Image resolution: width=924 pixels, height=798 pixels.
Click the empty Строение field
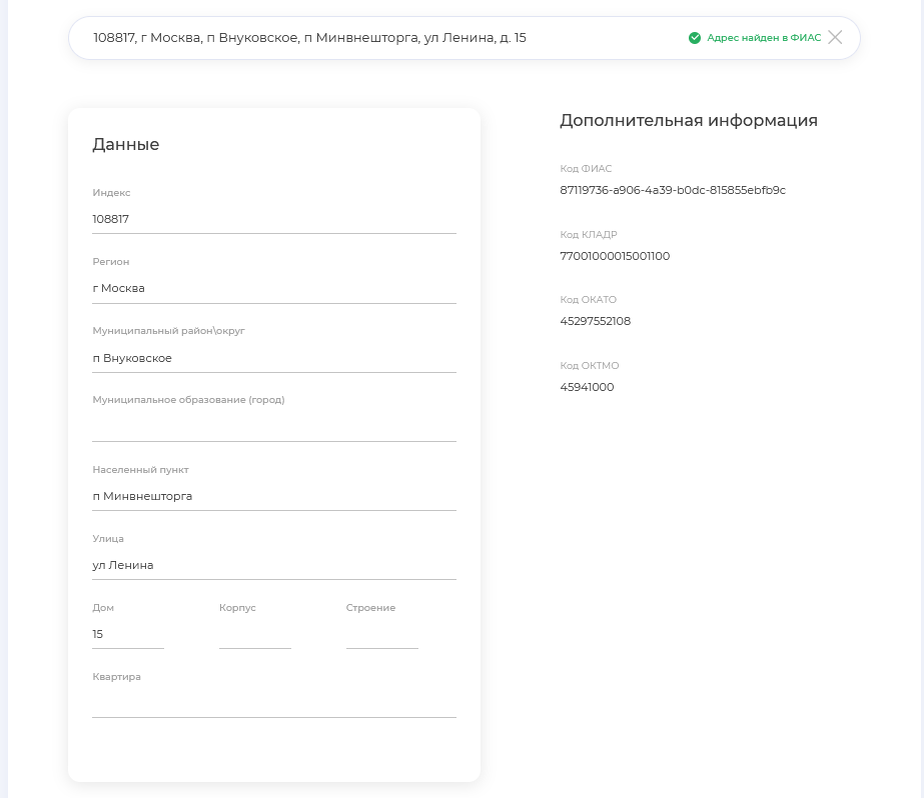tap(381, 634)
